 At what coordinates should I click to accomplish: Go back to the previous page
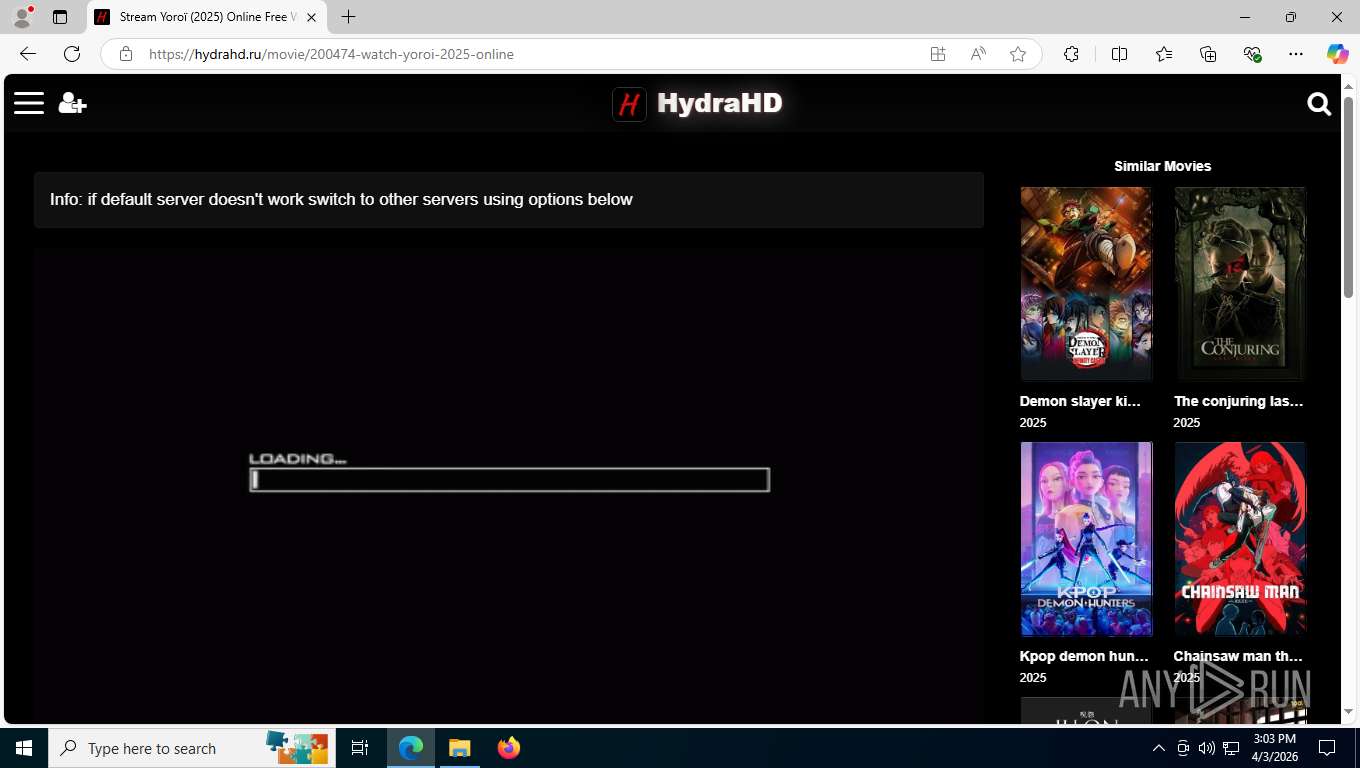[x=28, y=54]
